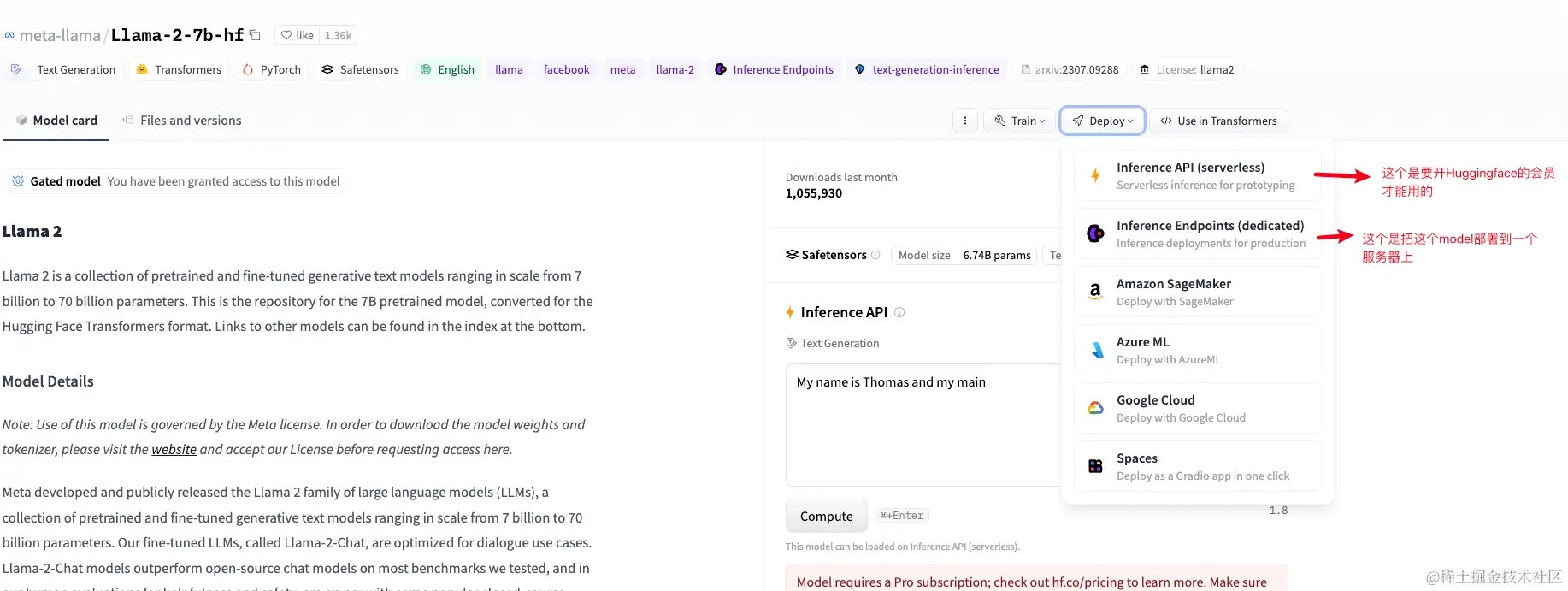
Task: Click the Model size 6.74B params badge
Action: click(964, 255)
